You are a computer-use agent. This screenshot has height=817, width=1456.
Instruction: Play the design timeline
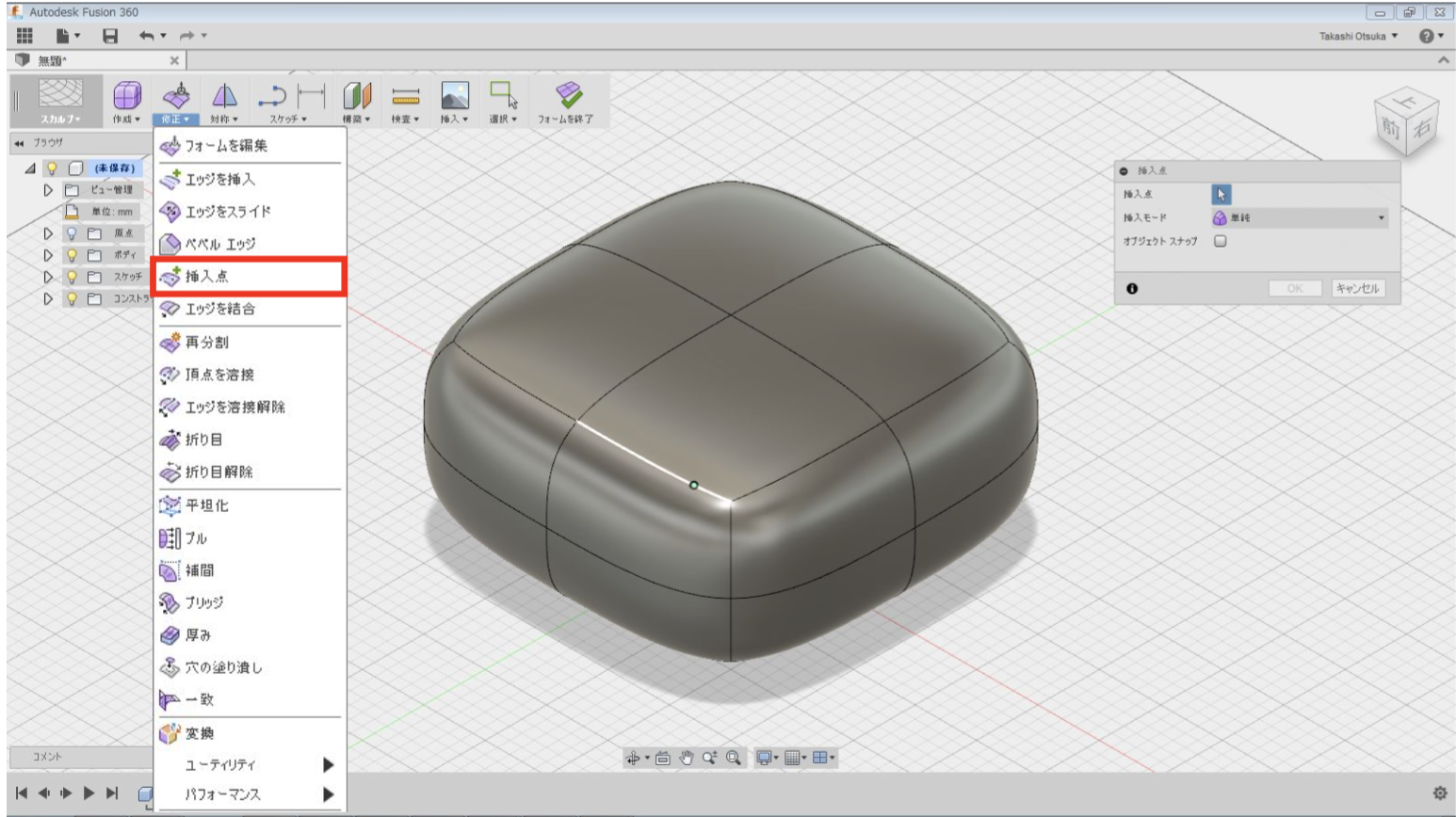click(89, 793)
